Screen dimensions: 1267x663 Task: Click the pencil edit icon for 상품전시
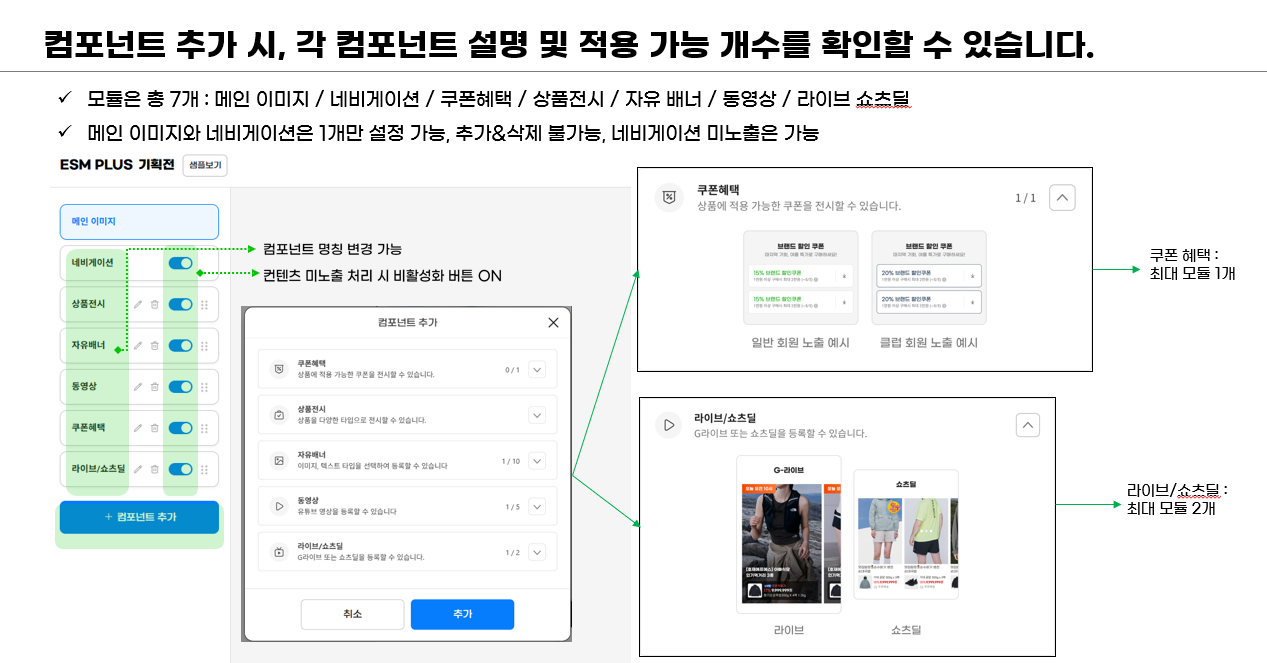[138, 304]
